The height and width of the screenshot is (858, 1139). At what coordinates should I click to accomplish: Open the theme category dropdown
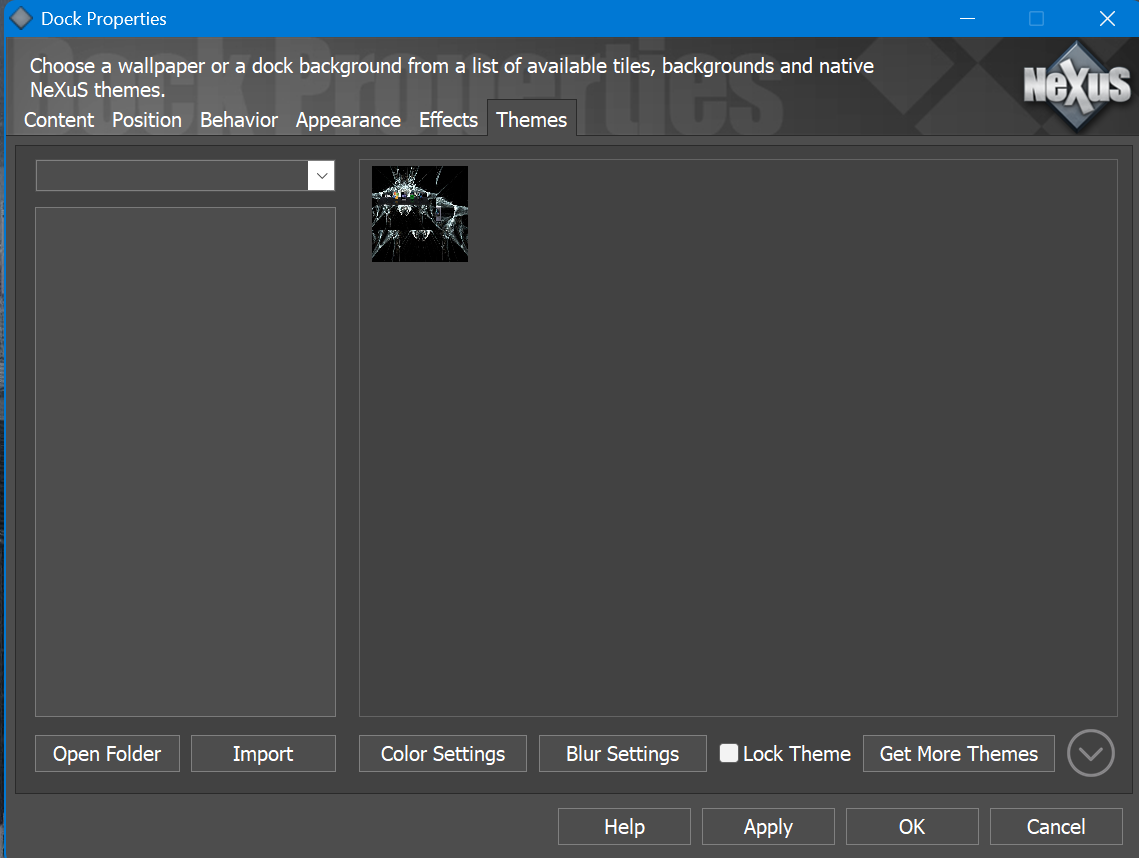click(321, 176)
